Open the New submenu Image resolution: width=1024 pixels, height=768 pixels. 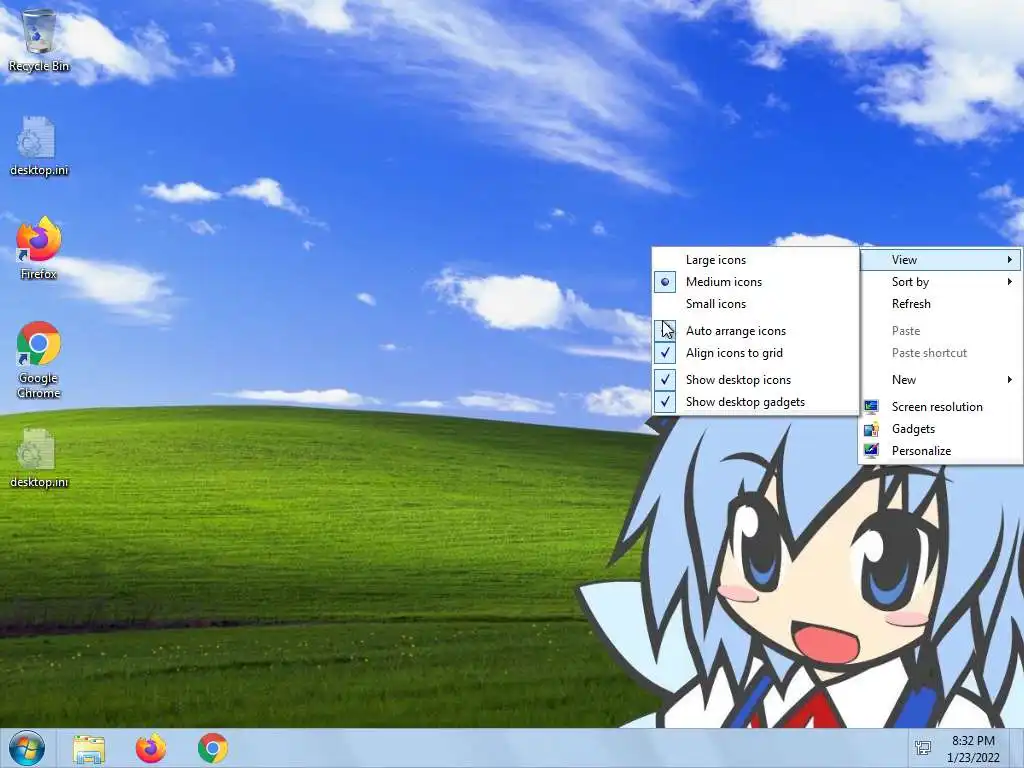click(940, 379)
